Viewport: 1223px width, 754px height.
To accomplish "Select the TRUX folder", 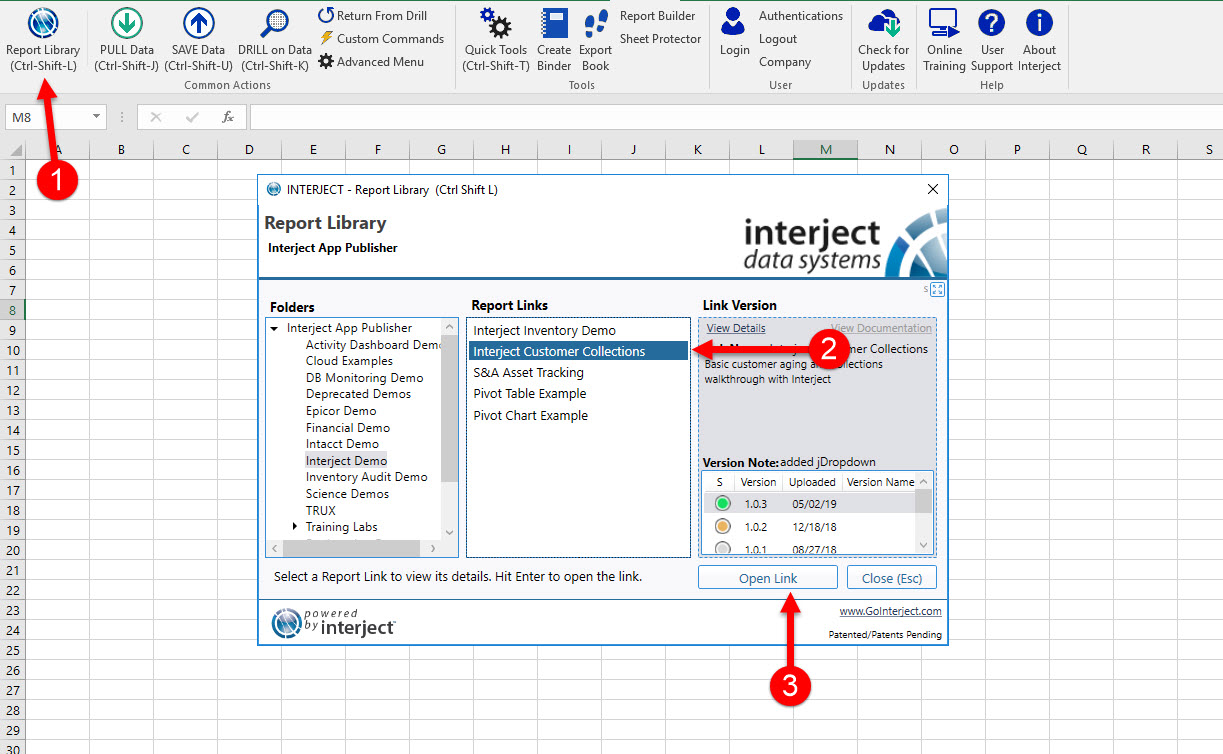I will click(x=321, y=511).
